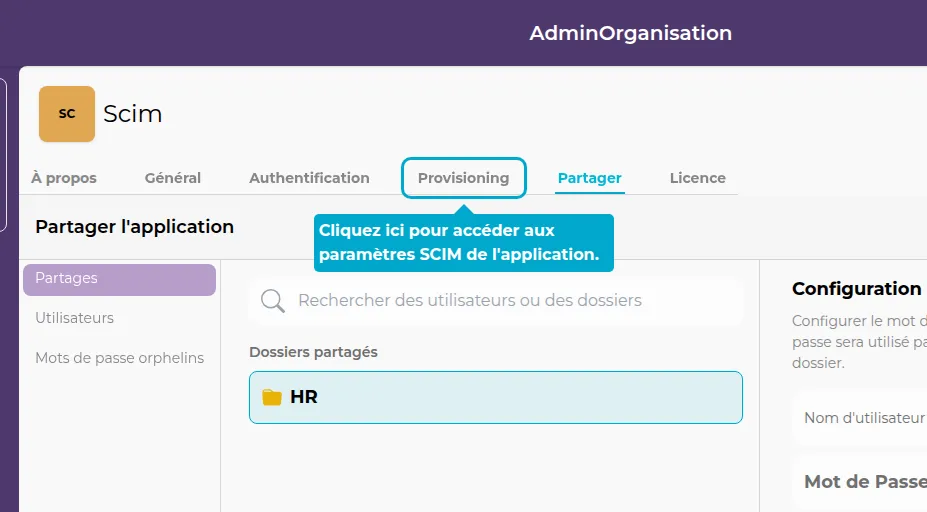The image size is (927, 512).
Task: Click the orange SC application logo
Action: point(67,114)
